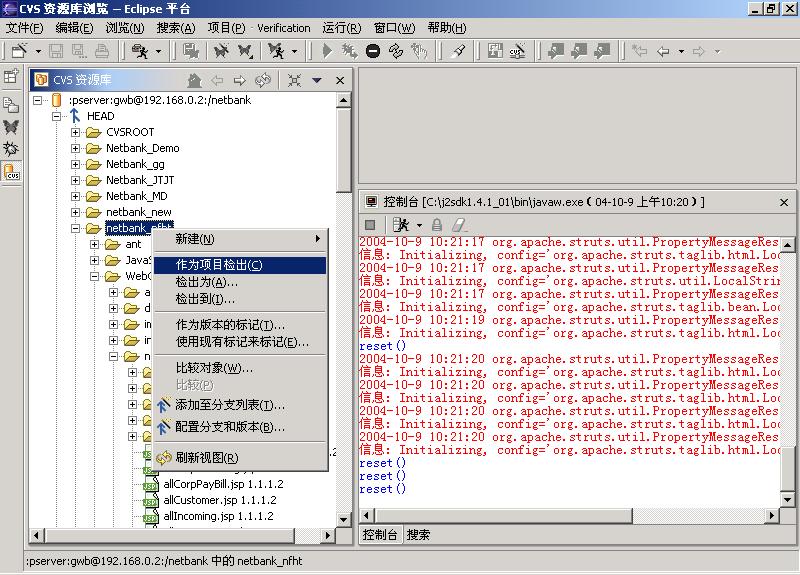
Task: Open the 新建(N) submenu
Action: point(240,239)
